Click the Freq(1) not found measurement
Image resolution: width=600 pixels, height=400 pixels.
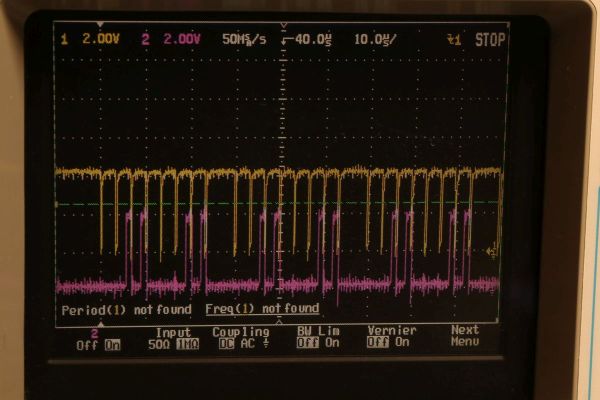pos(262,310)
